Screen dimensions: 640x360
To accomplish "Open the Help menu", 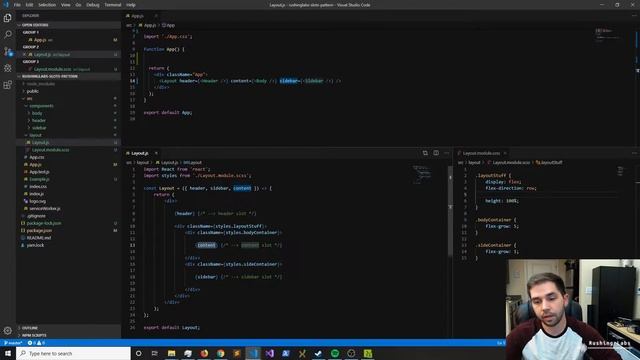I will click(131, 5).
